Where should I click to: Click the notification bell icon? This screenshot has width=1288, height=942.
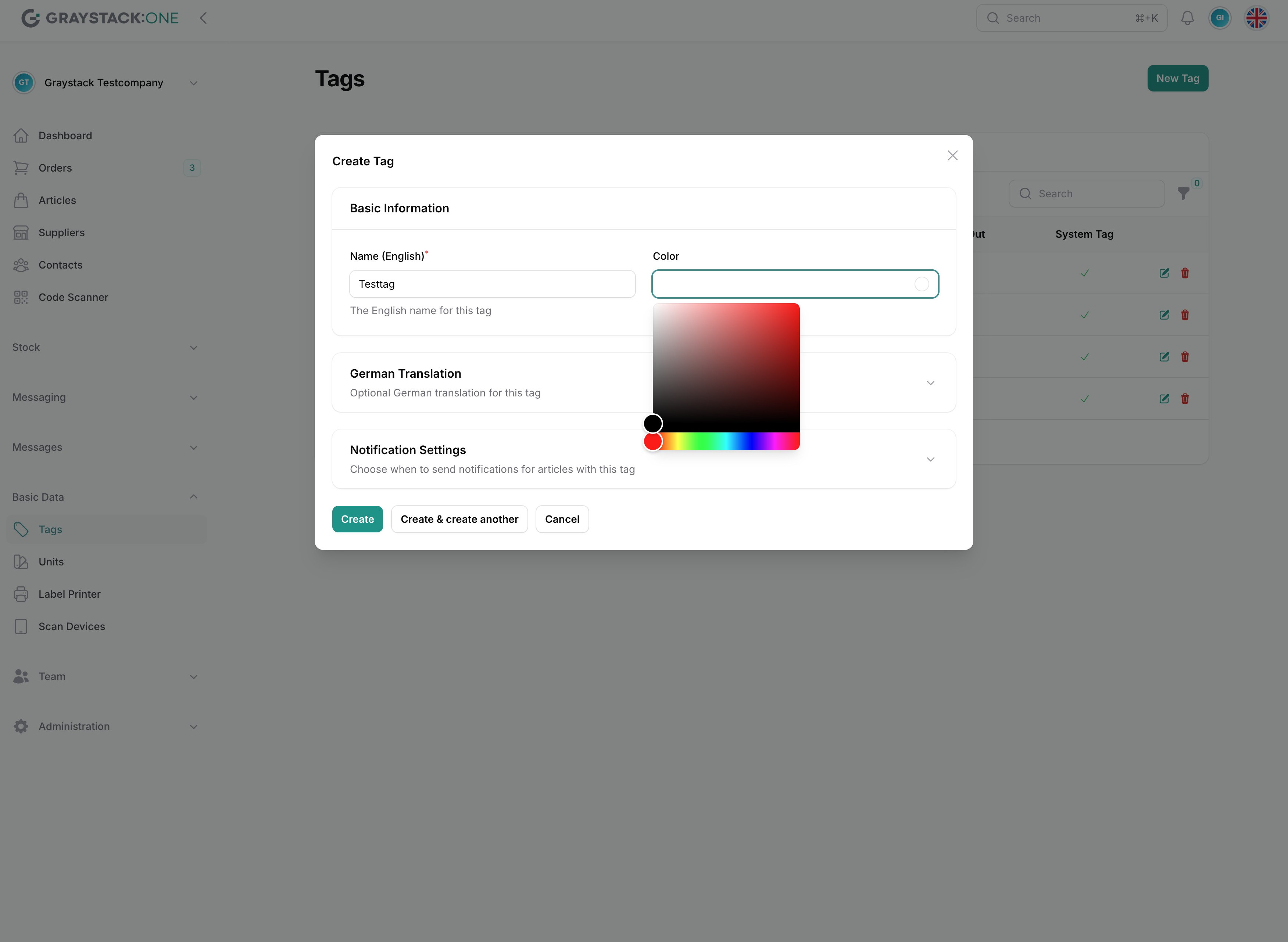1187,18
